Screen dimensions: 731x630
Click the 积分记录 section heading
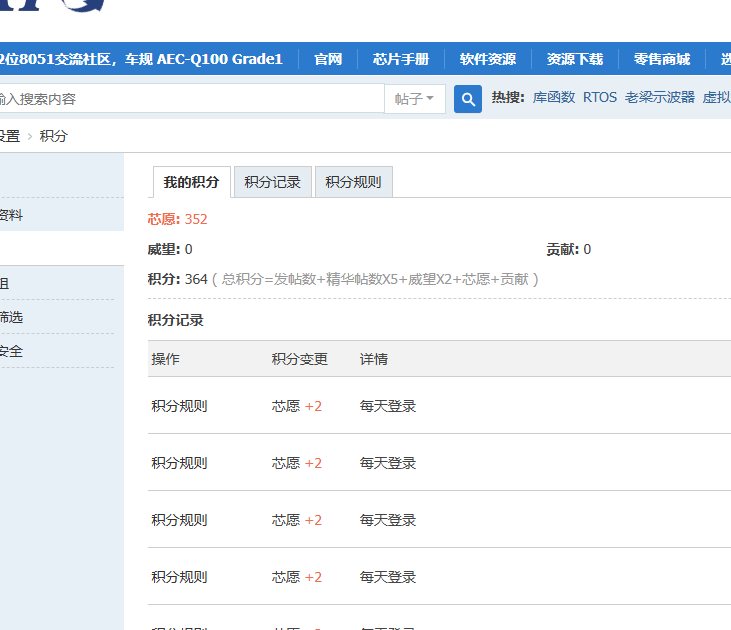pyautogui.click(x=176, y=320)
